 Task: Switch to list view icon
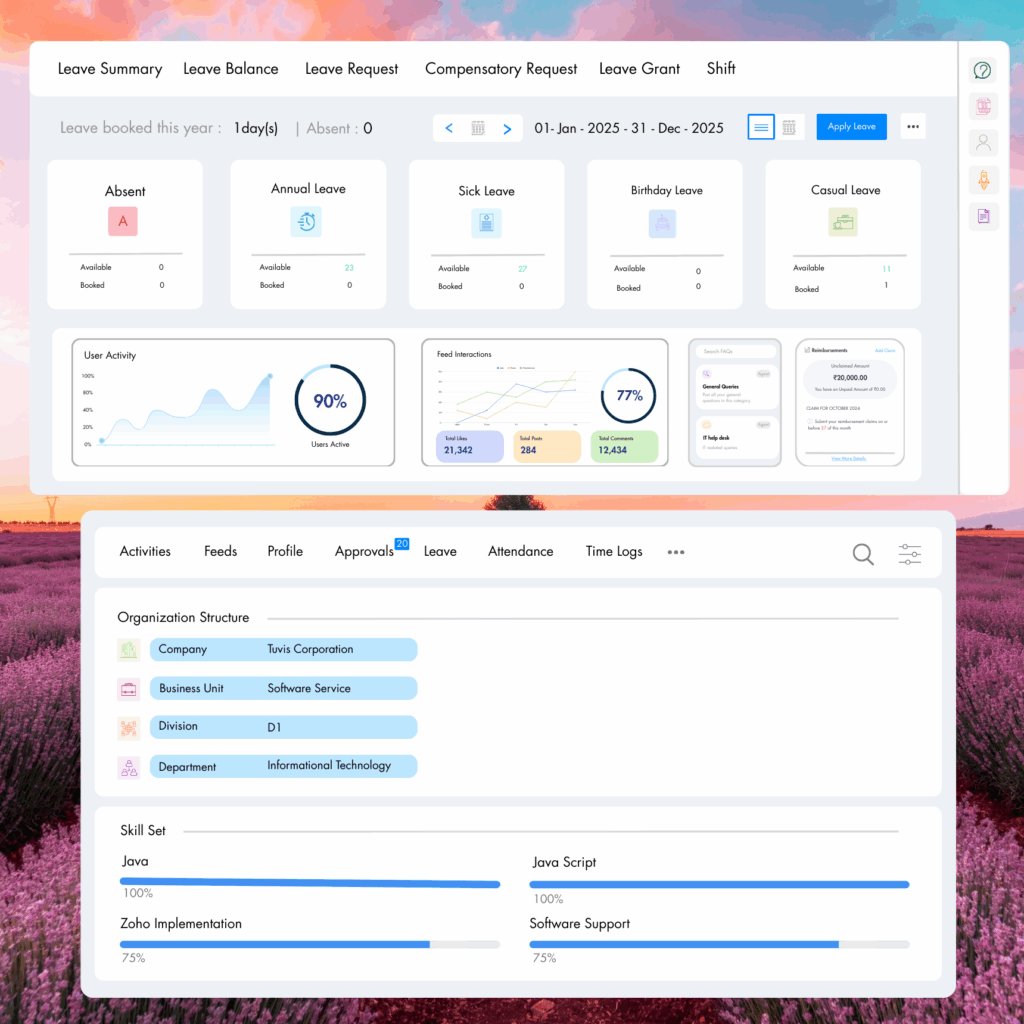[x=761, y=127]
